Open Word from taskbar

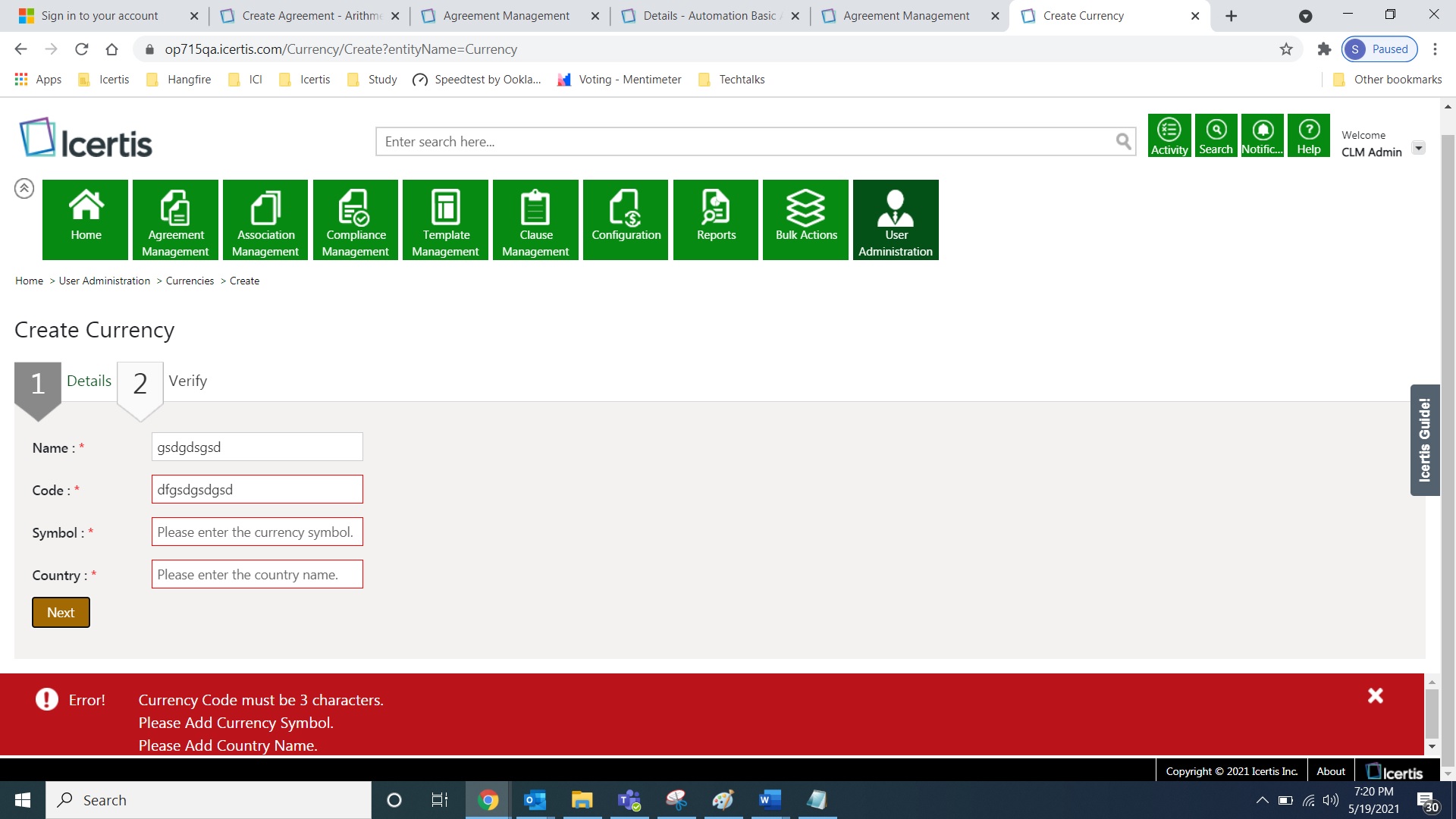(x=770, y=800)
